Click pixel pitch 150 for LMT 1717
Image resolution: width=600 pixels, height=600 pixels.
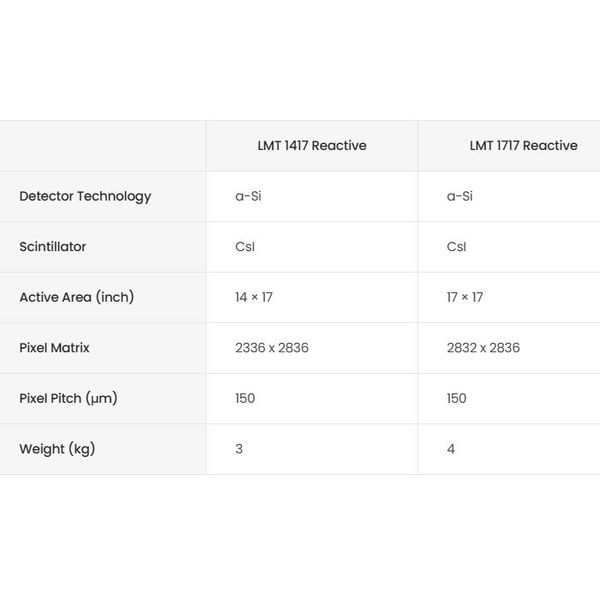456,398
